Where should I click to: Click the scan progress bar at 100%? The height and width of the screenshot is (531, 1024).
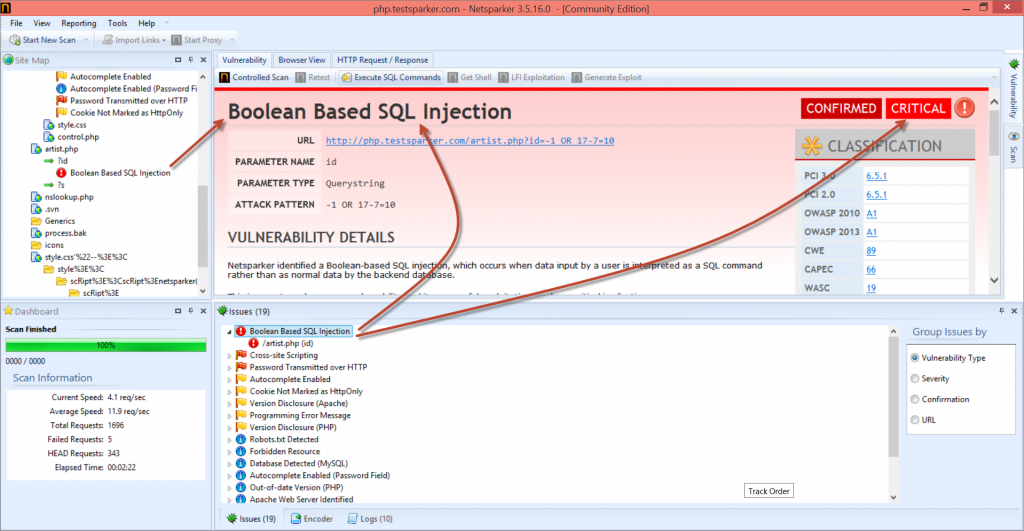tap(105, 345)
